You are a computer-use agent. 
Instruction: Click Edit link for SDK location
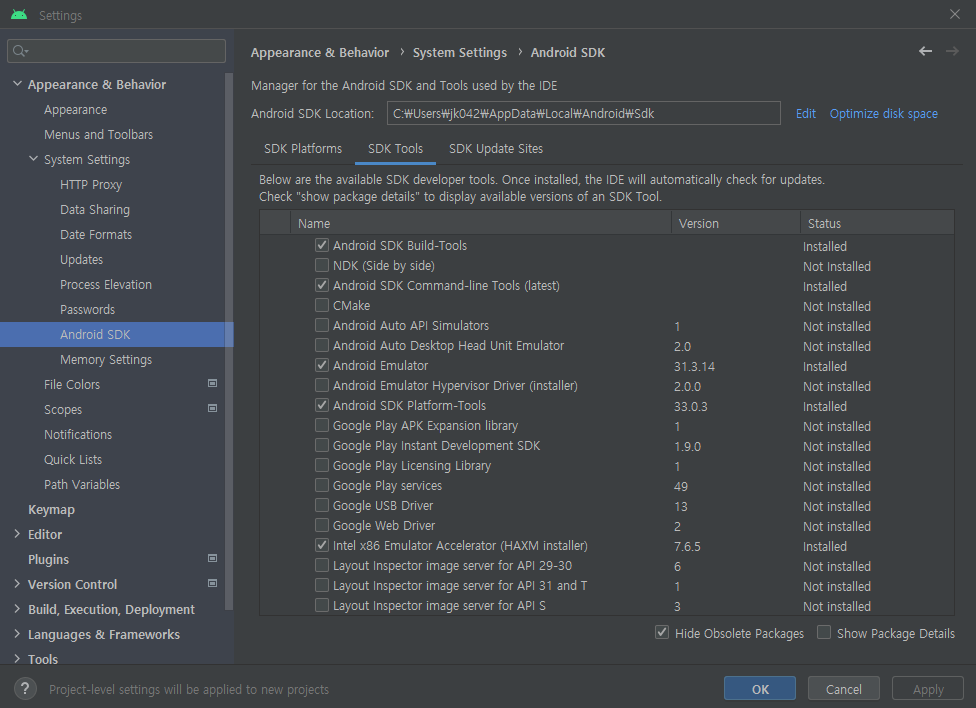coord(805,113)
